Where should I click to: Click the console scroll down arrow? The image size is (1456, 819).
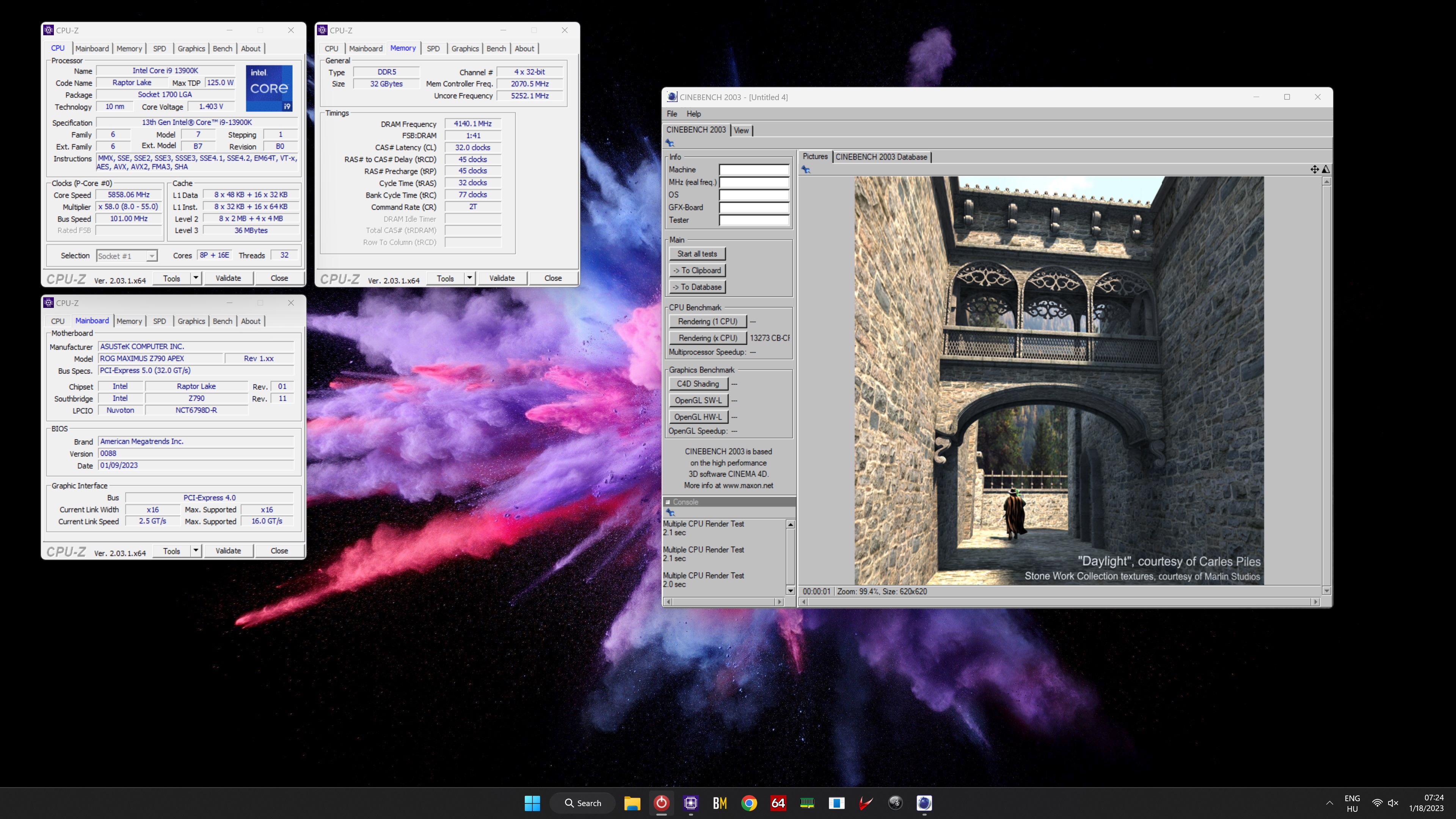790,591
